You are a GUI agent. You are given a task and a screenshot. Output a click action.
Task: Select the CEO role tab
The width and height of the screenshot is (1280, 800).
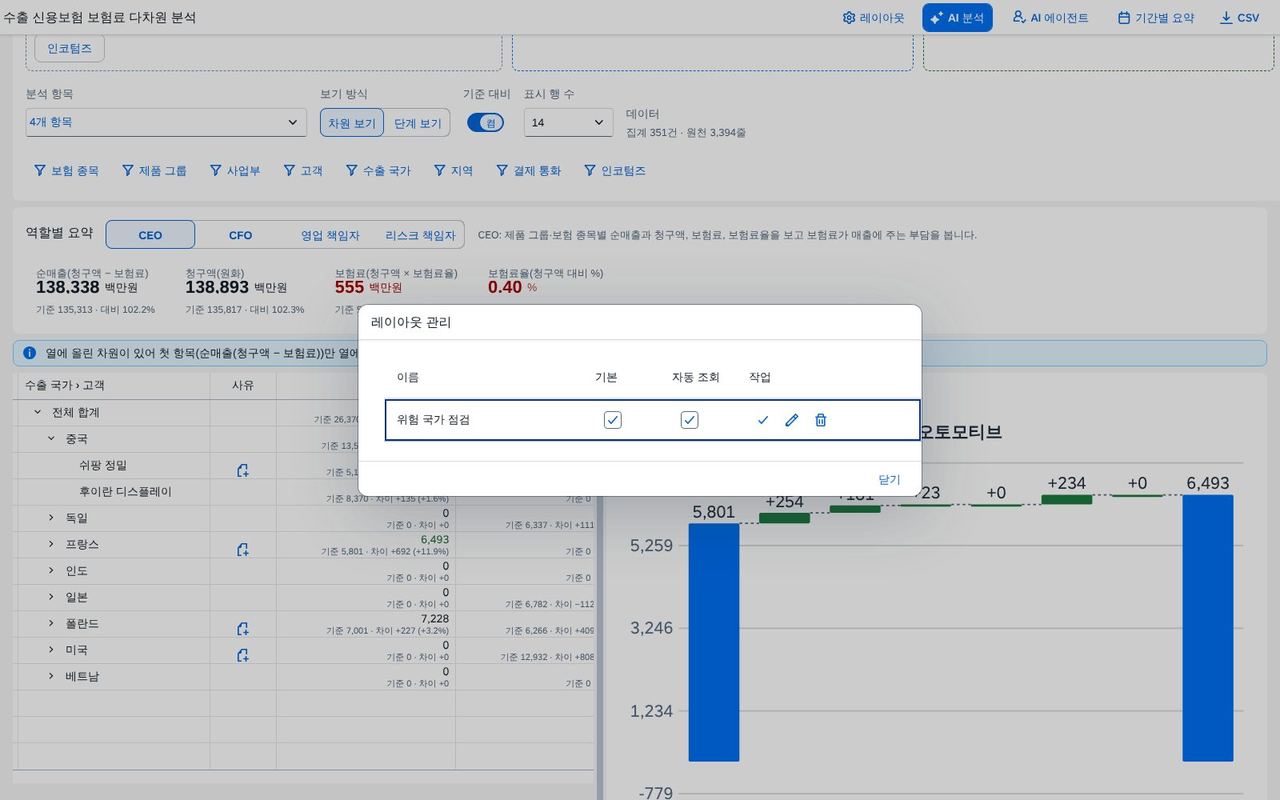point(150,235)
